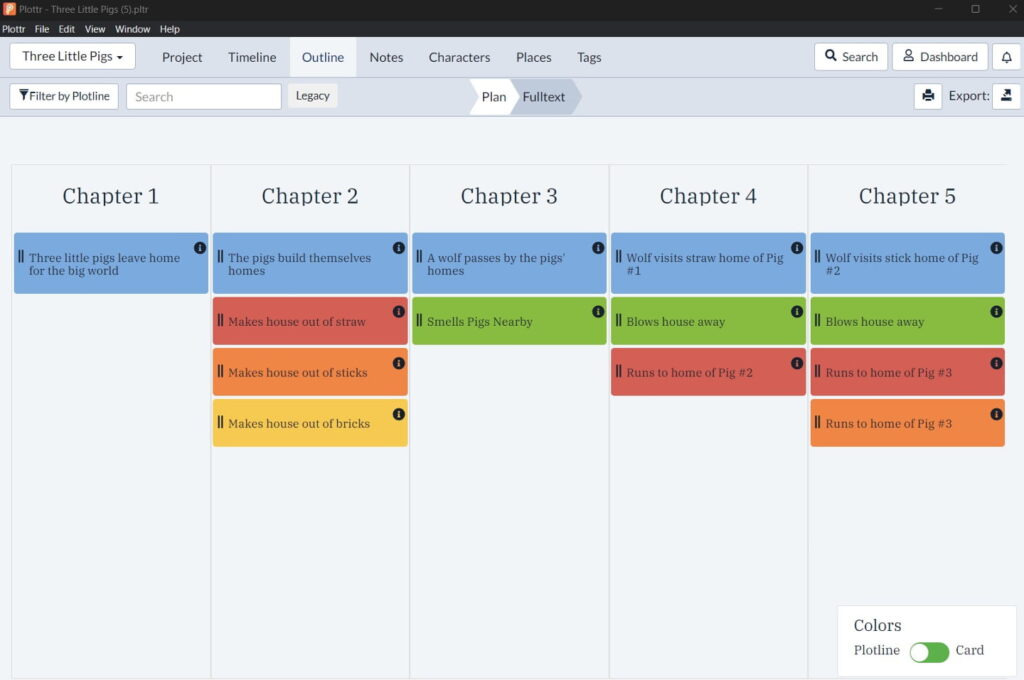Click the drag handle on 'Makes house out of straw'

pos(219,321)
